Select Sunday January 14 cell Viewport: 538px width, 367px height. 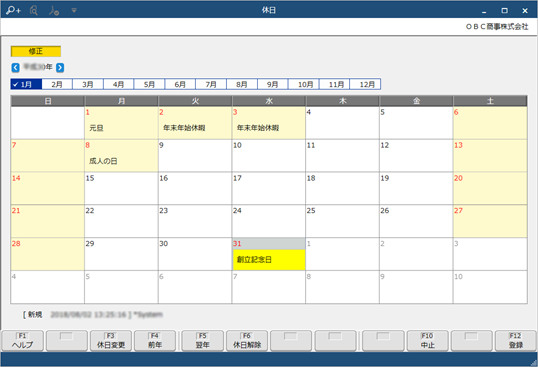[48, 188]
